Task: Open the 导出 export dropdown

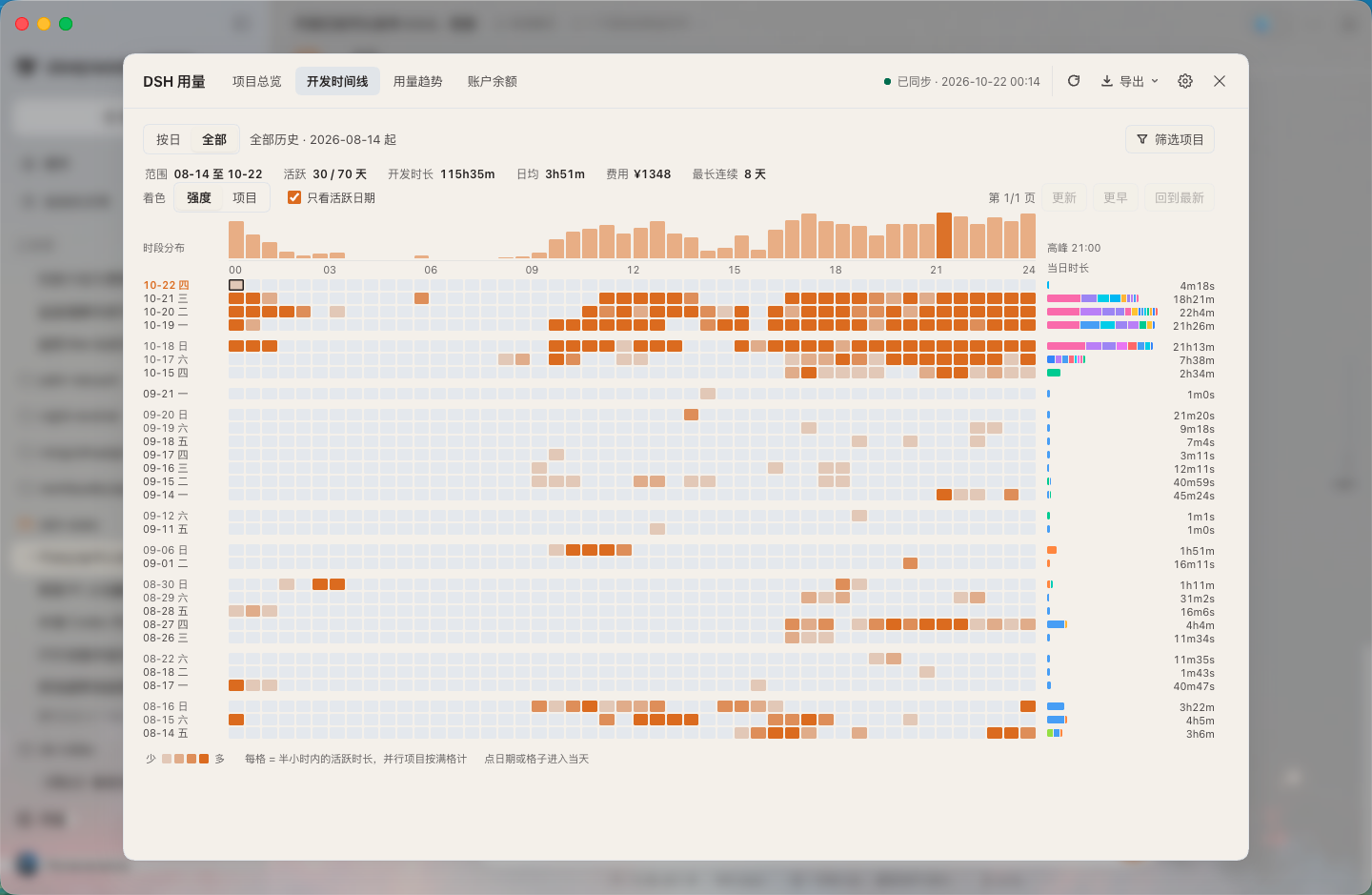Action: pyautogui.click(x=1130, y=81)
